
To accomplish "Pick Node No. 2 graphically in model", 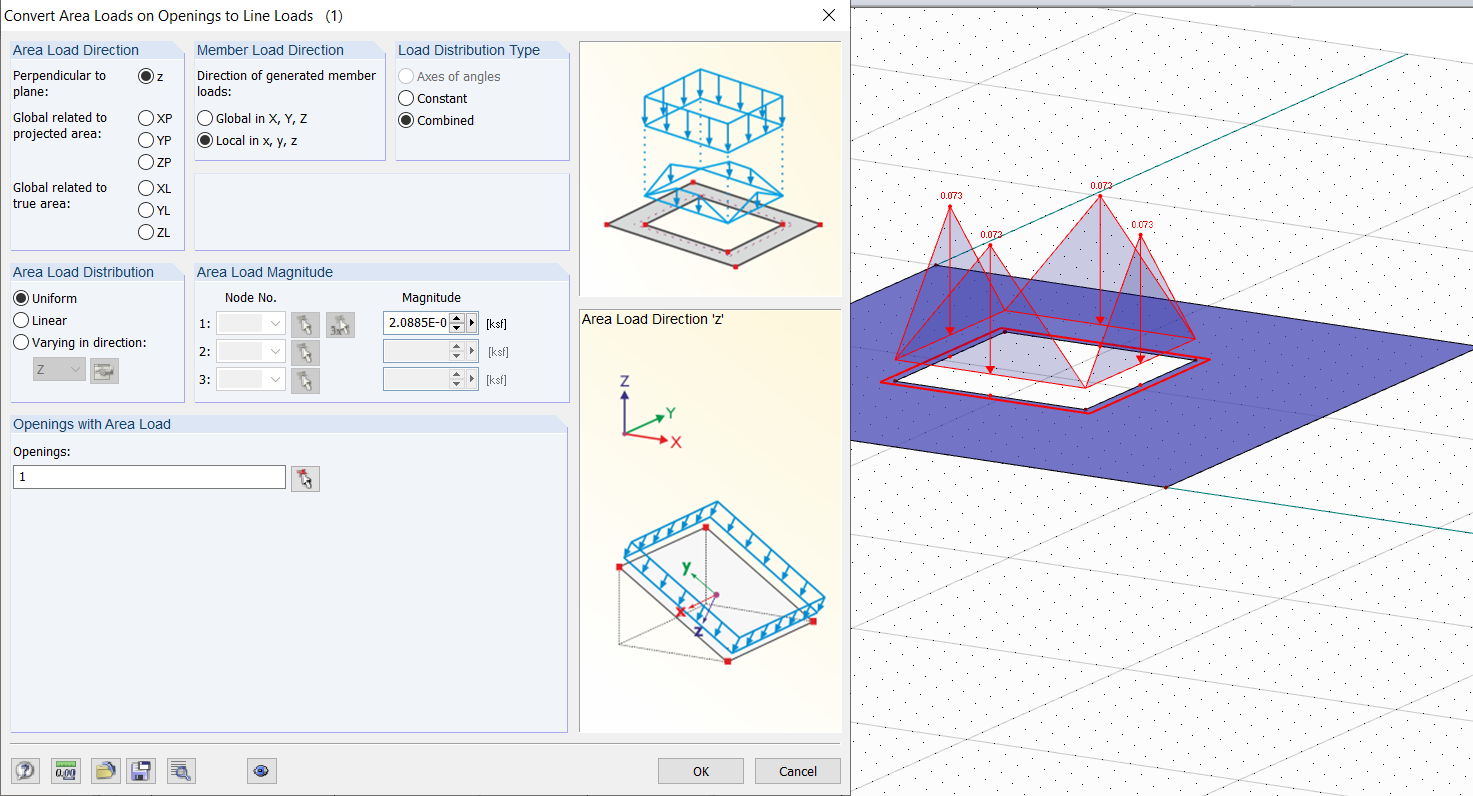I will 305,351.
